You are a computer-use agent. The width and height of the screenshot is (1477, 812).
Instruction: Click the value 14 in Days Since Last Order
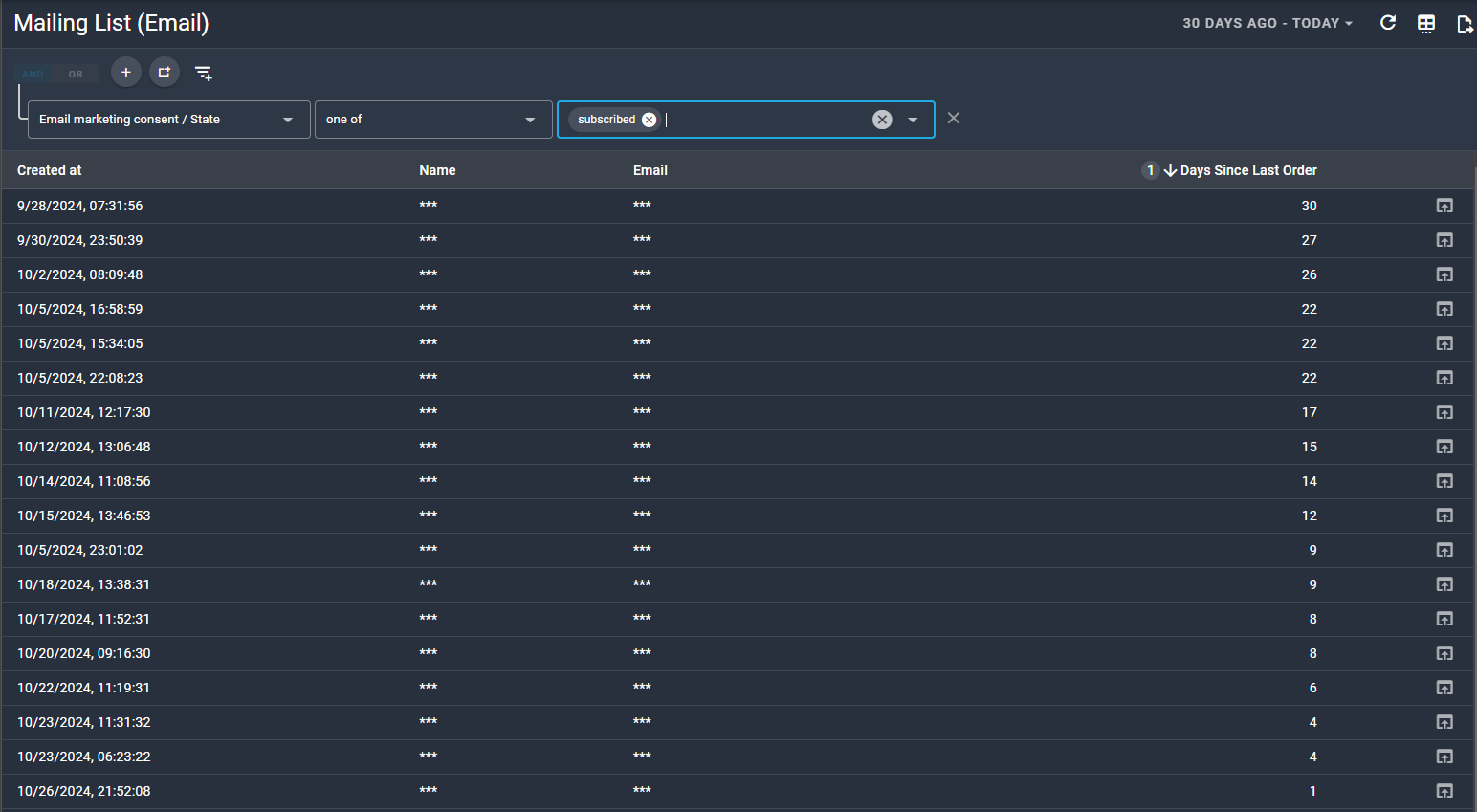click(1309, 481)
